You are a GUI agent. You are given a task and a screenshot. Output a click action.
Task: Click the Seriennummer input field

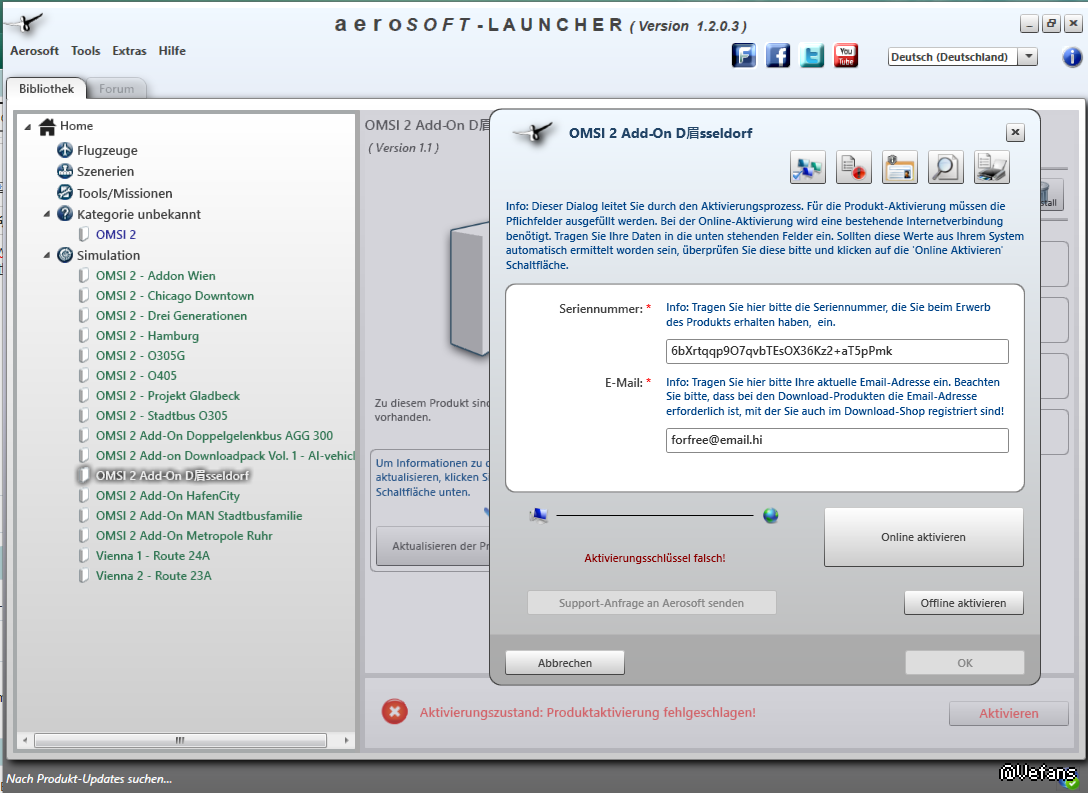click(837, 351)
